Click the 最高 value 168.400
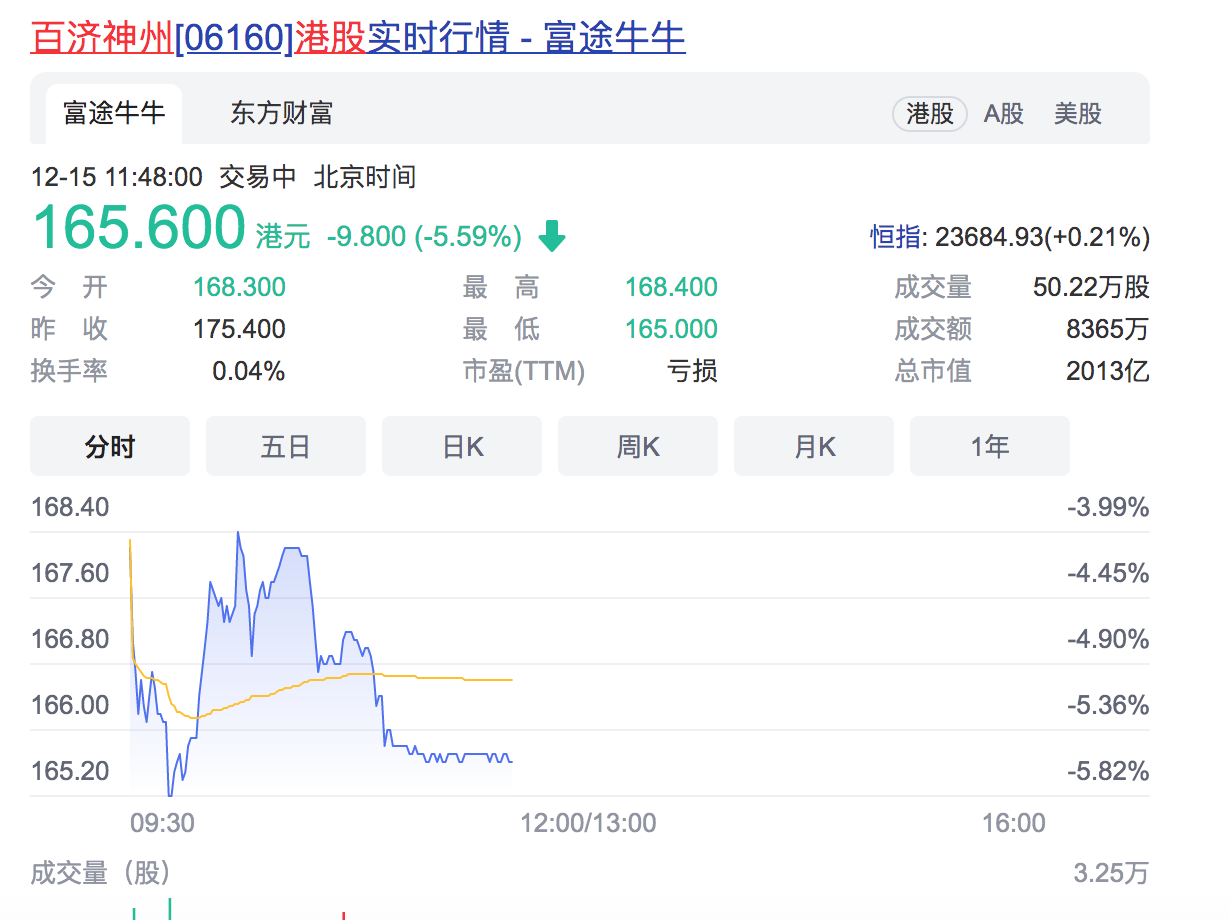Viewport: 1230px width, 920px height. [671, 288]
